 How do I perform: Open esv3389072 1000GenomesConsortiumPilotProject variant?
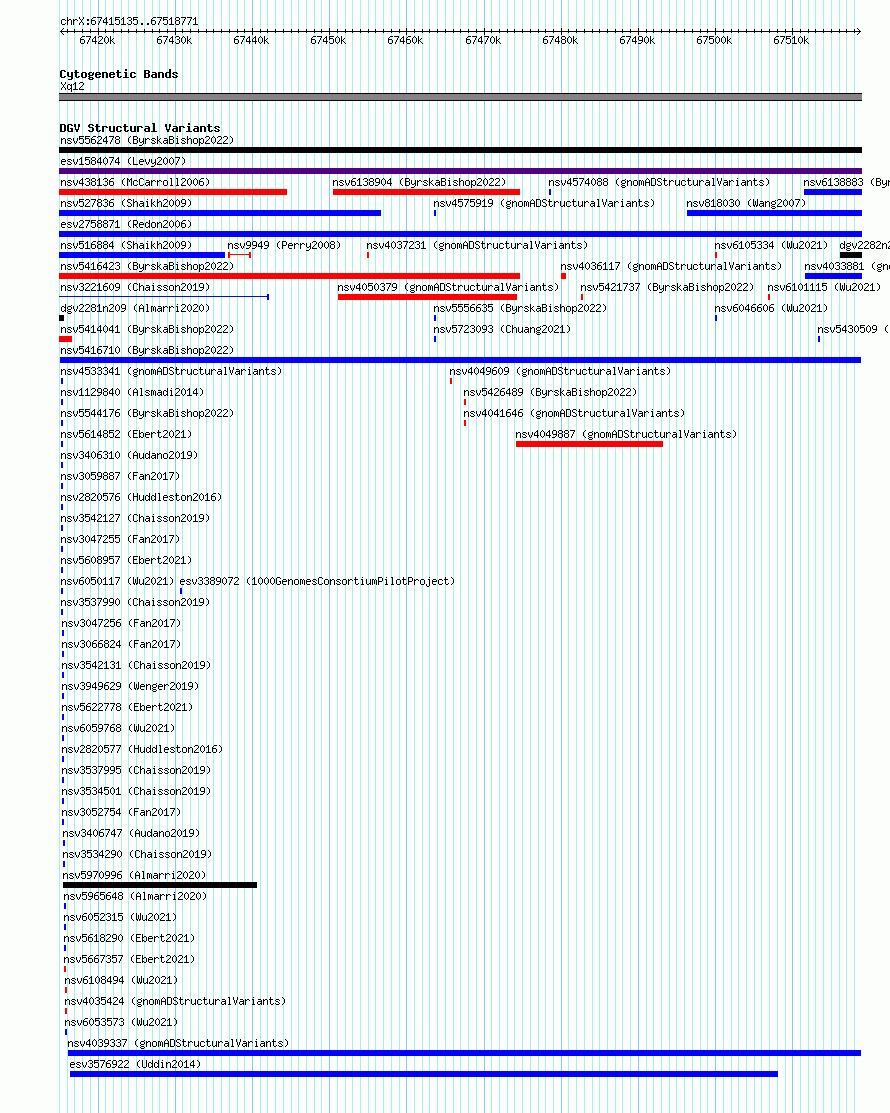pos(317,581)
